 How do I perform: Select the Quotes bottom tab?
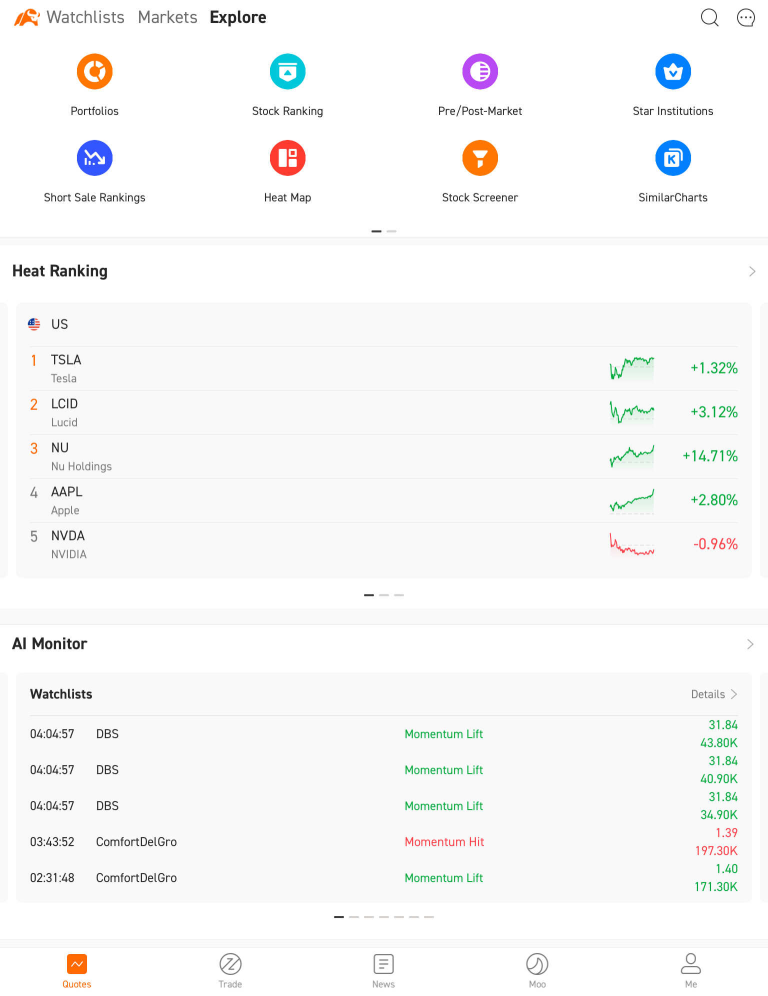(77, 971)
